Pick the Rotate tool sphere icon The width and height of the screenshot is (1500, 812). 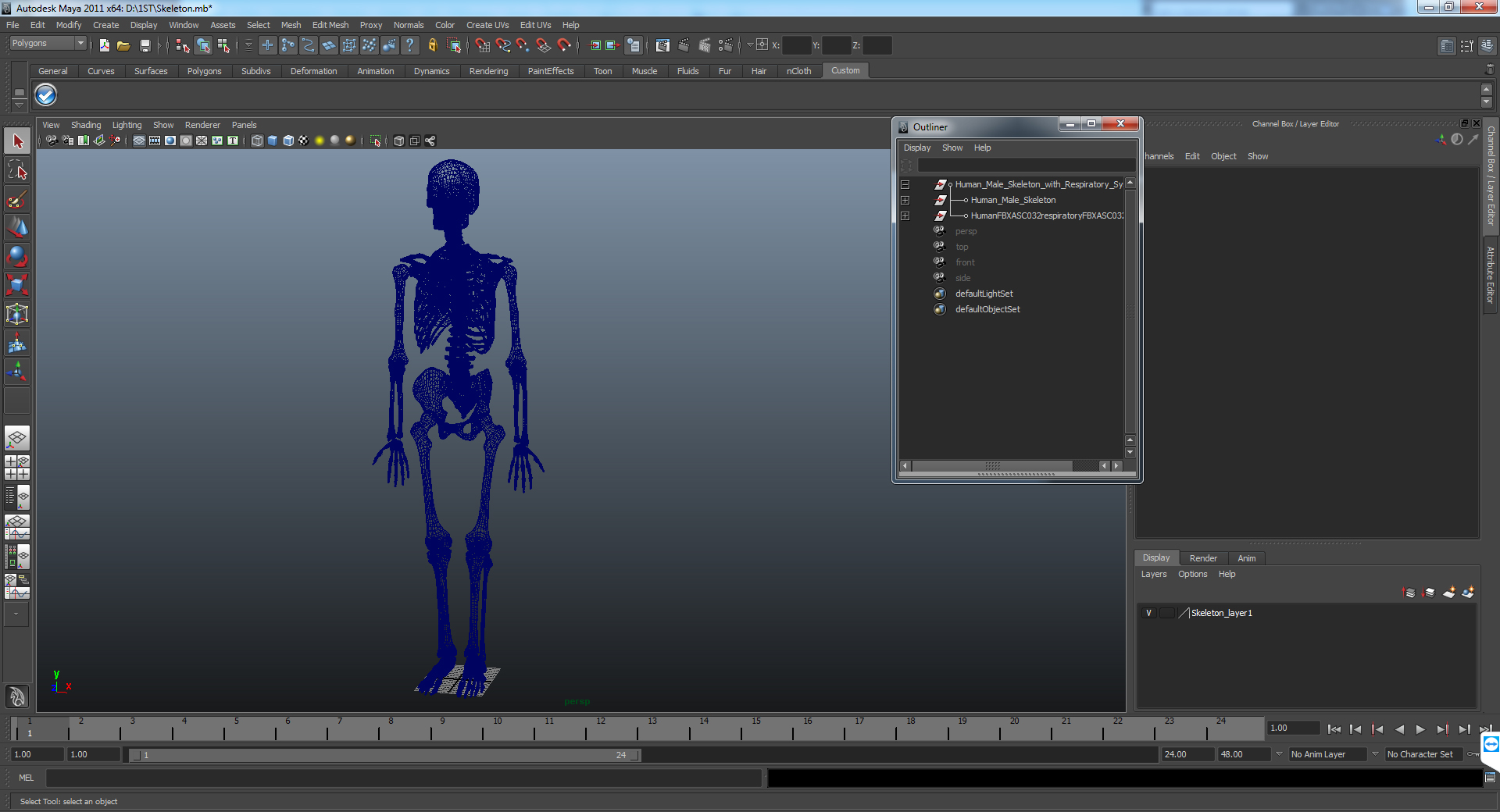click(17, 256)
